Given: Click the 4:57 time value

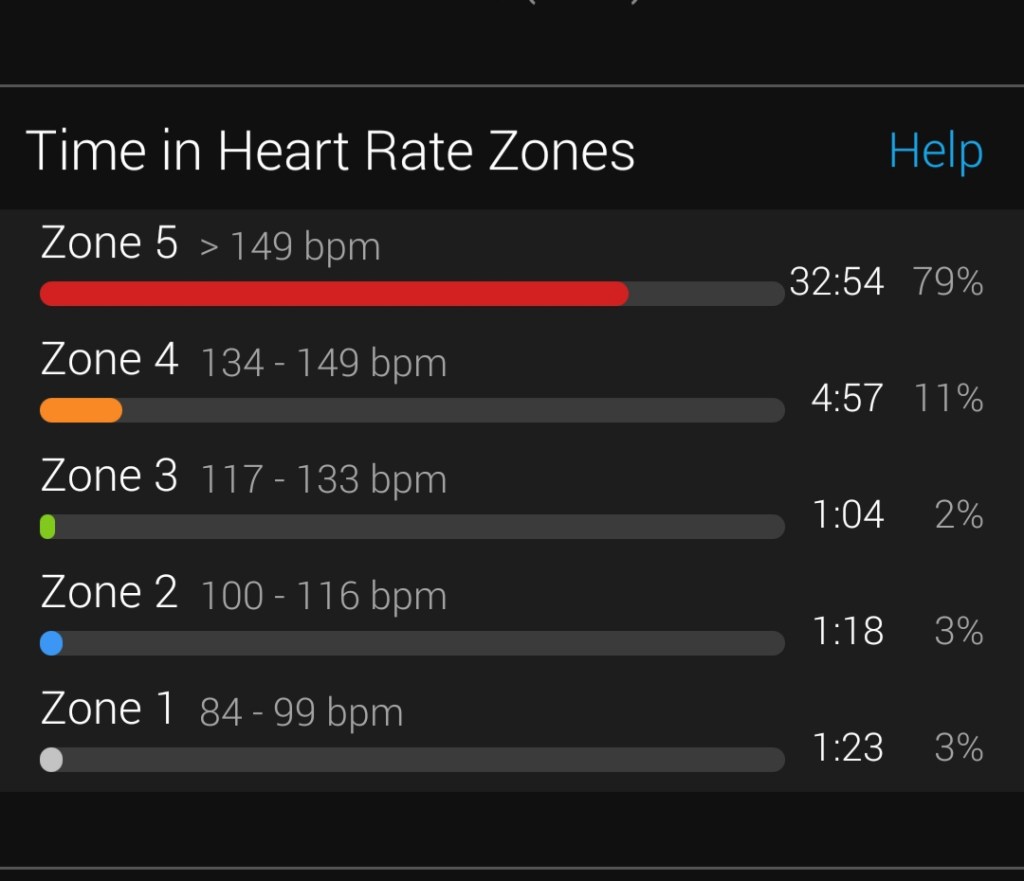Looking at the screenshot, I should tap(847, 399).
